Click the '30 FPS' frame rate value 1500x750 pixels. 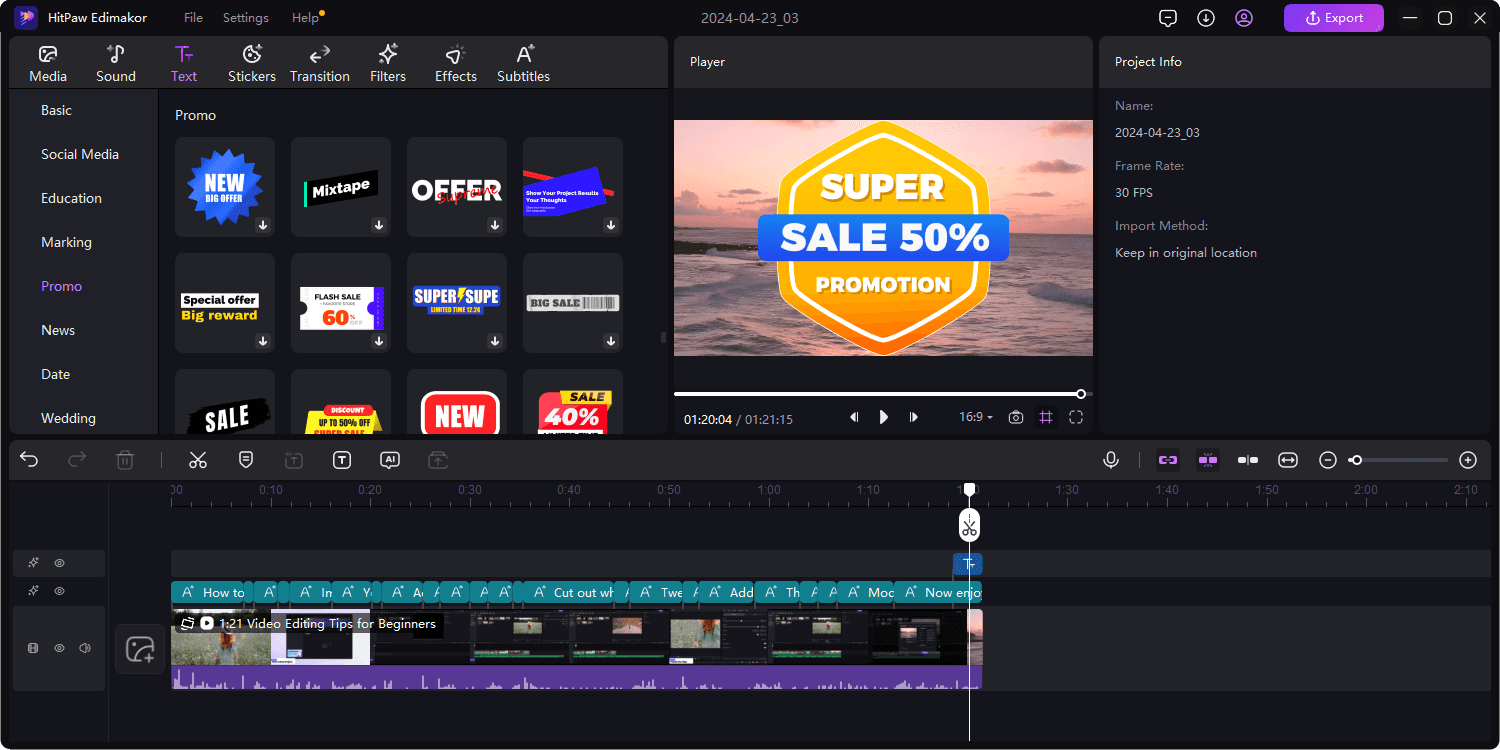[1134, 192]
